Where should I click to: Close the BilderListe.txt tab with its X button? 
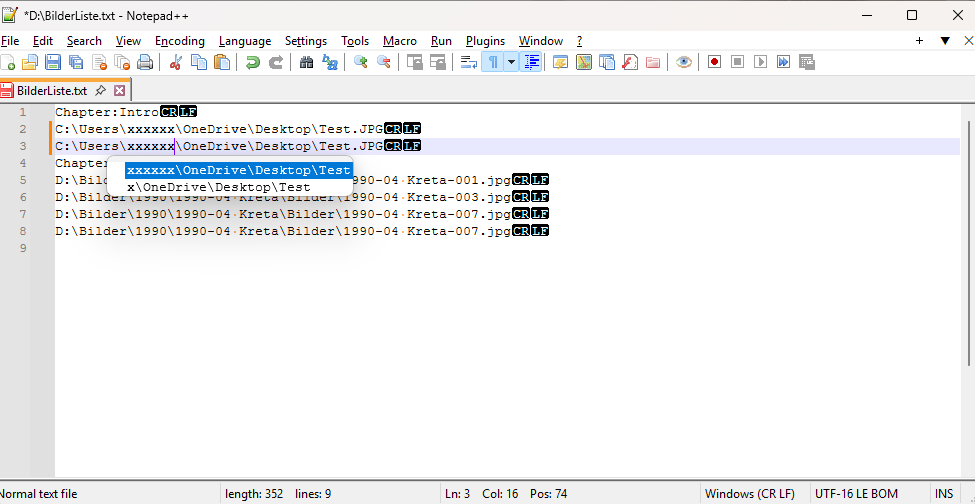[x=120, y=91]
